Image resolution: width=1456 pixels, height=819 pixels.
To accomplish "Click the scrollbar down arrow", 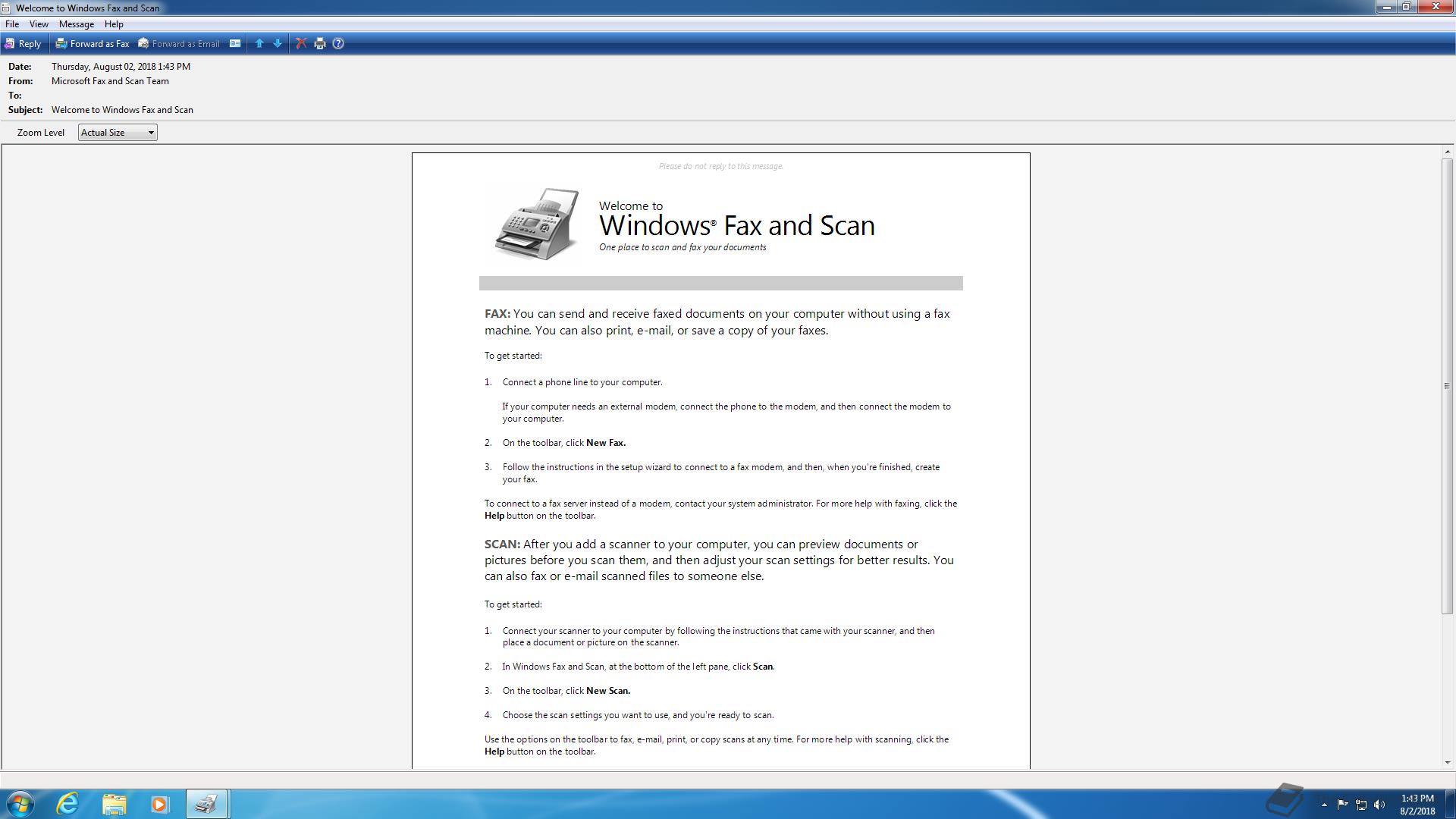I will 1448,763.
